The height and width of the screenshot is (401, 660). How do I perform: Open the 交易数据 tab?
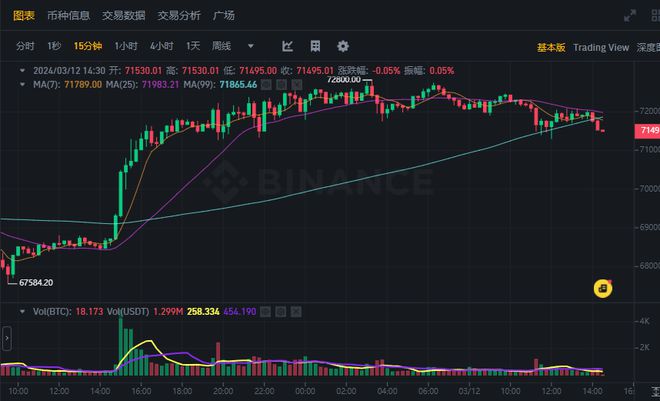click(x=124, y=15)
